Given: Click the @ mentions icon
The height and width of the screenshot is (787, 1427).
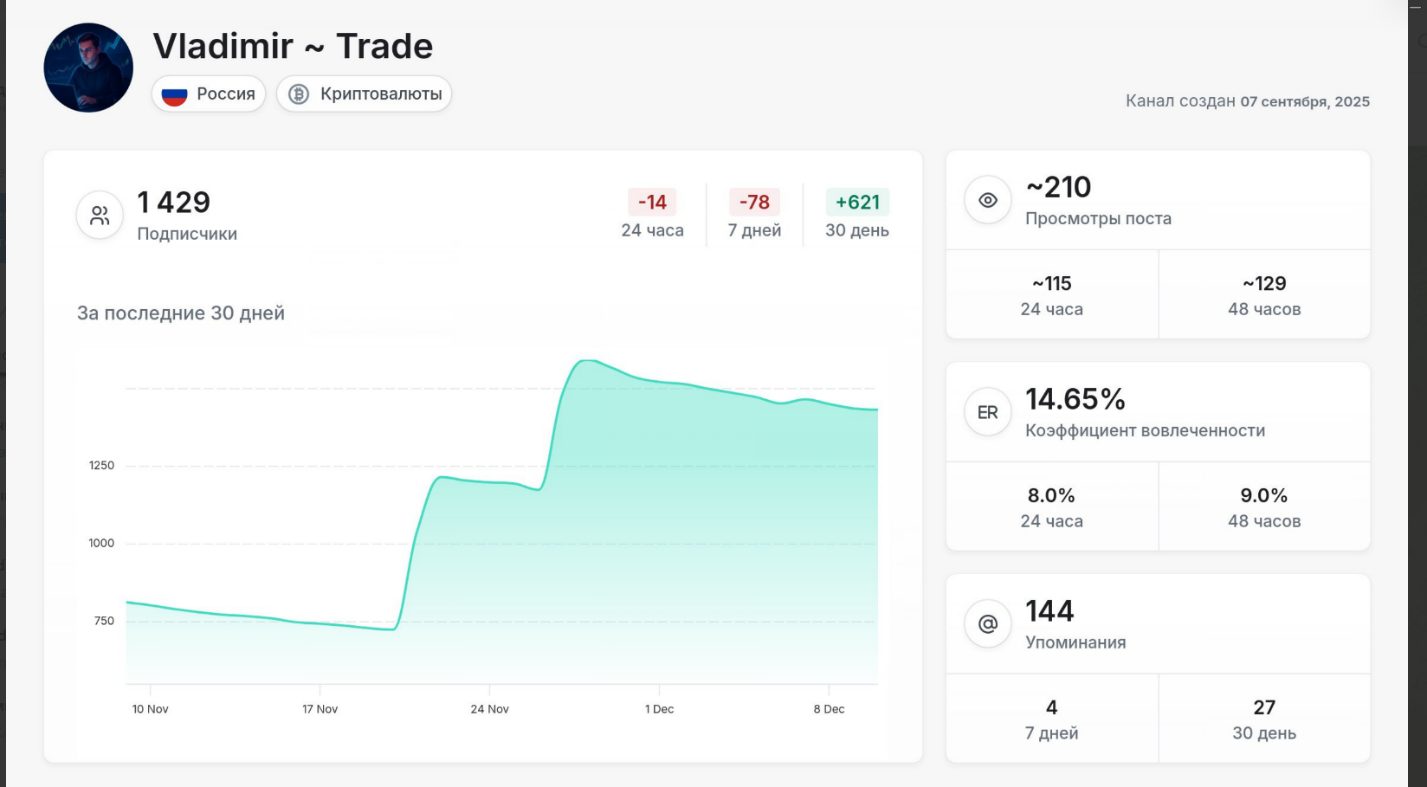Looking at the screenshot, I should (987, 623).
